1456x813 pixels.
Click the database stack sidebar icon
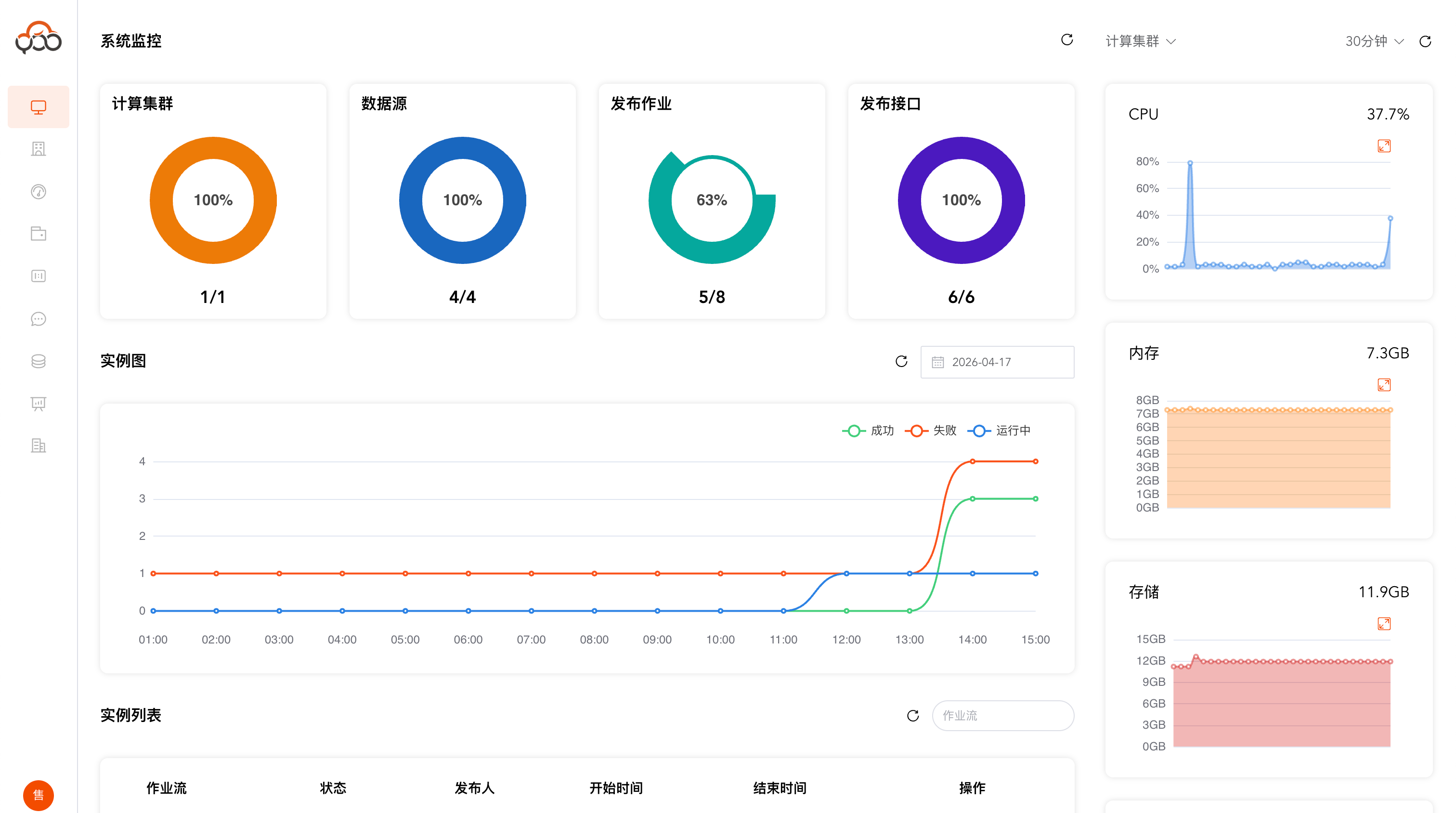[x=39, y=361]
